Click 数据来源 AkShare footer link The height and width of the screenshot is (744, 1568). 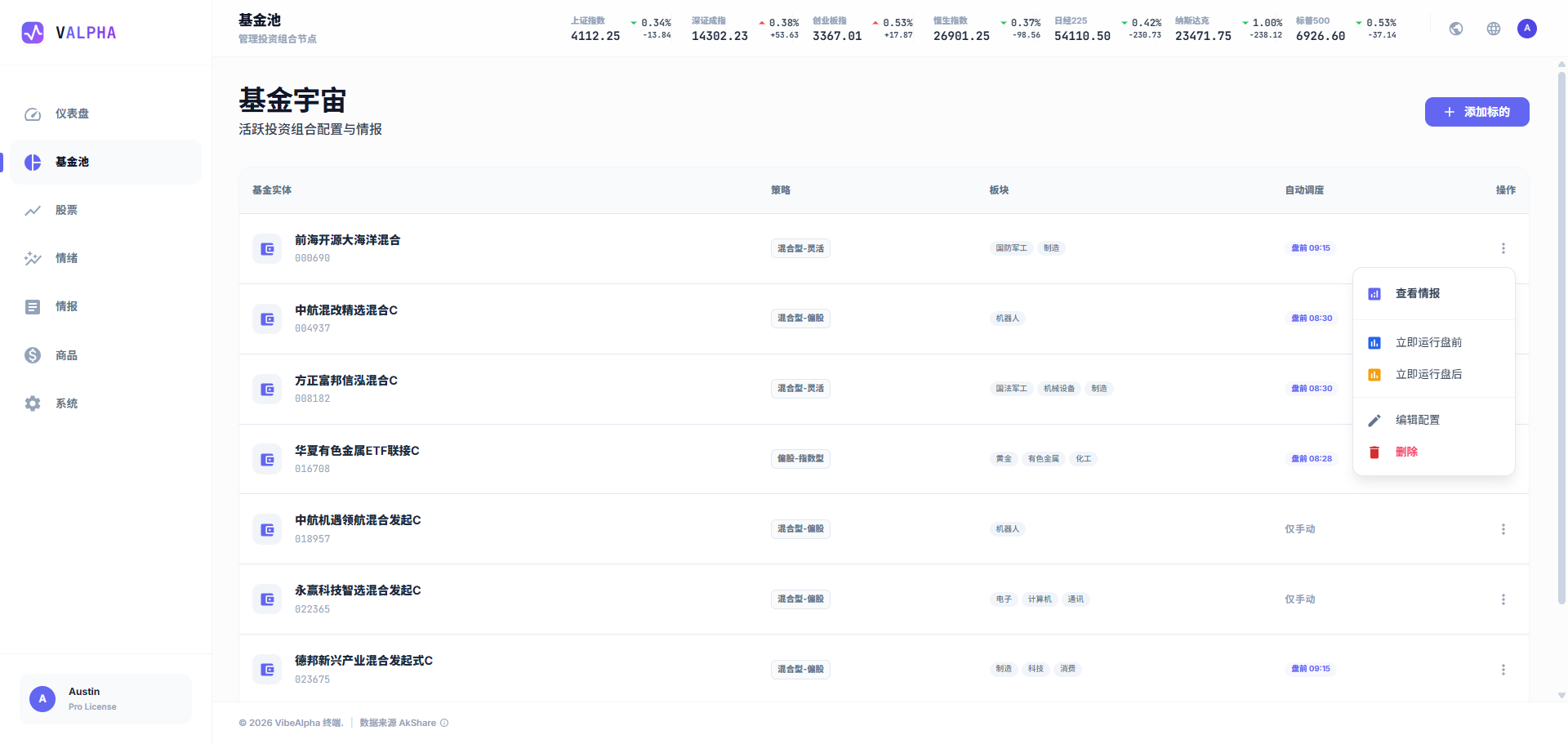pos(398,723)
